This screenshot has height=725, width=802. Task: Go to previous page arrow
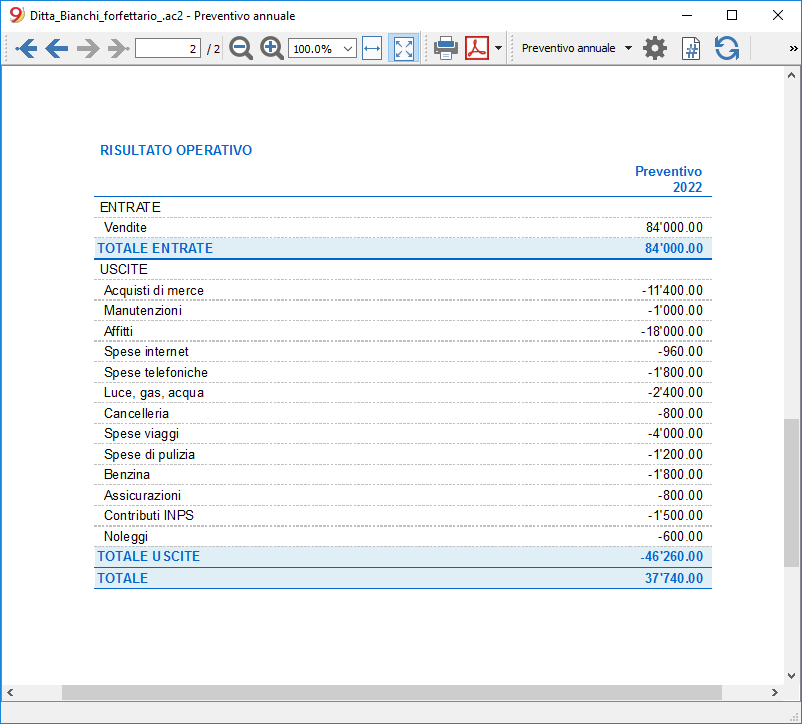pyautogui.click(x=57, y=49)
